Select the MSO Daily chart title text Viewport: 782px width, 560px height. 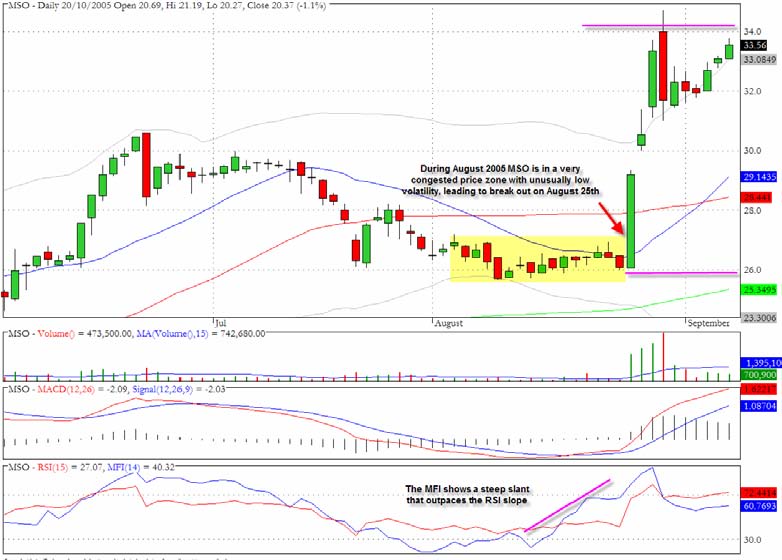[x=168, y=6]
